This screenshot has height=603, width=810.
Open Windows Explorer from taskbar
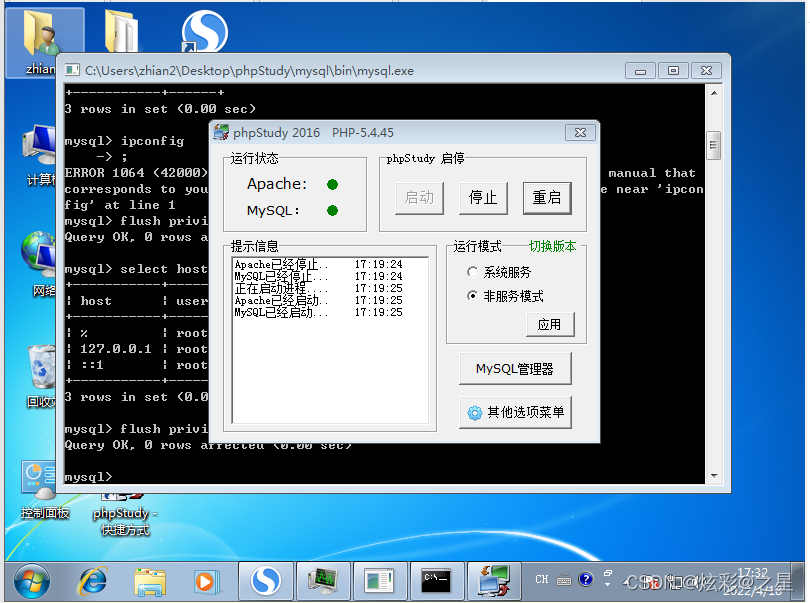coord(150,582)
